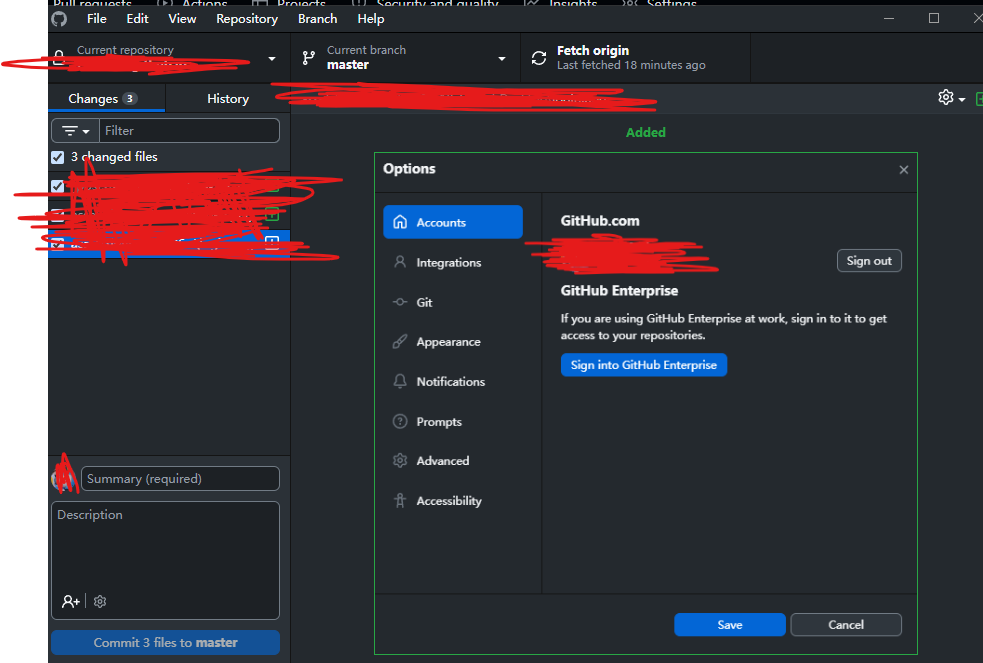
Task: Open the File menu
Action: click(97, 19)
